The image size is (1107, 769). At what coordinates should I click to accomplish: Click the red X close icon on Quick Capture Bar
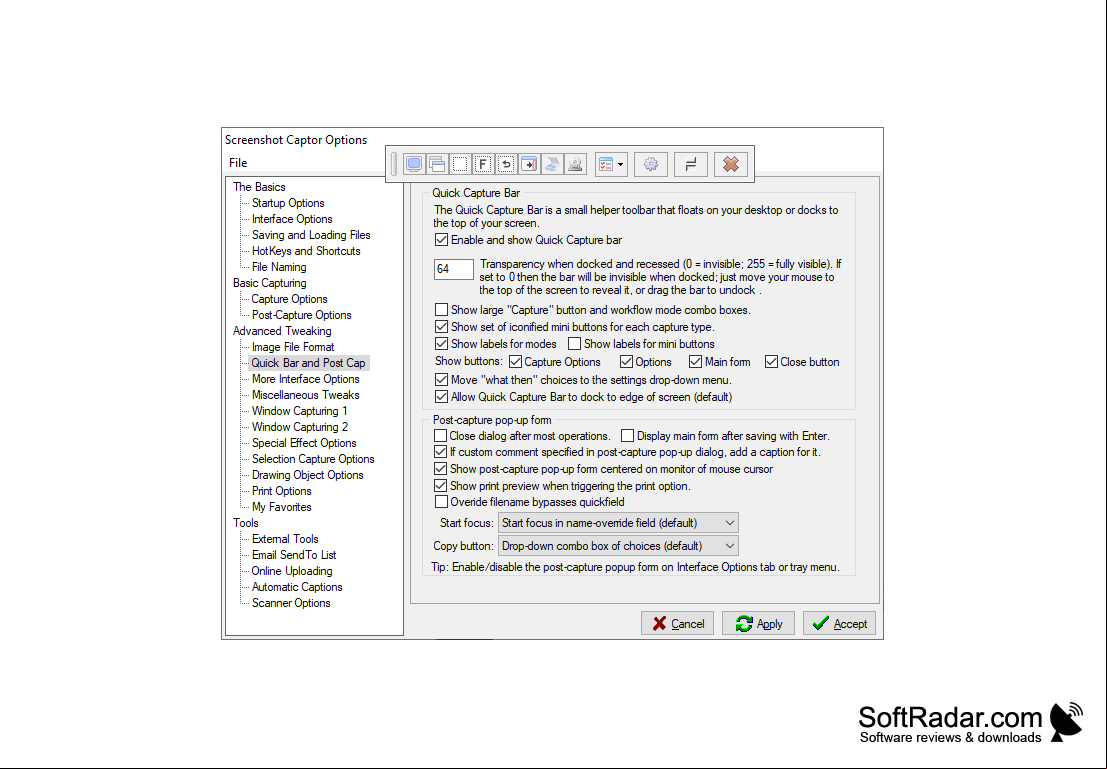[x=731, y=165]
